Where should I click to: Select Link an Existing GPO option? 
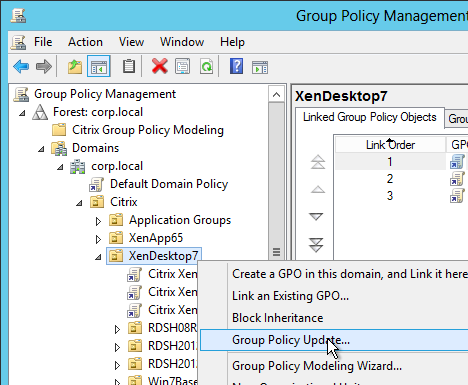[290, 296]
